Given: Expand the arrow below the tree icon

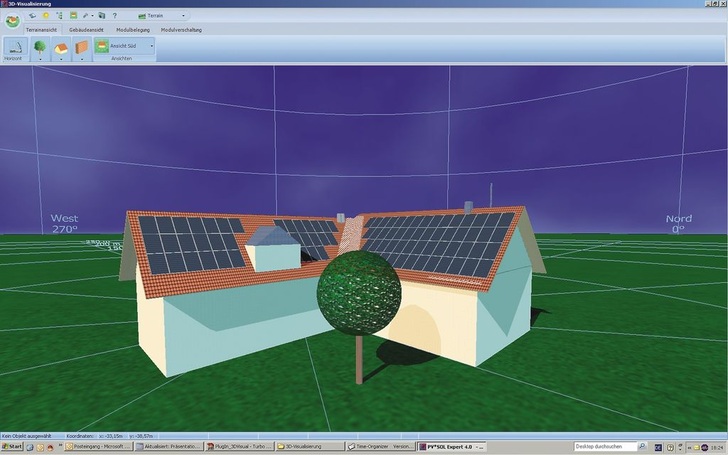Looking at the screenshot, I should coord(40,59).
